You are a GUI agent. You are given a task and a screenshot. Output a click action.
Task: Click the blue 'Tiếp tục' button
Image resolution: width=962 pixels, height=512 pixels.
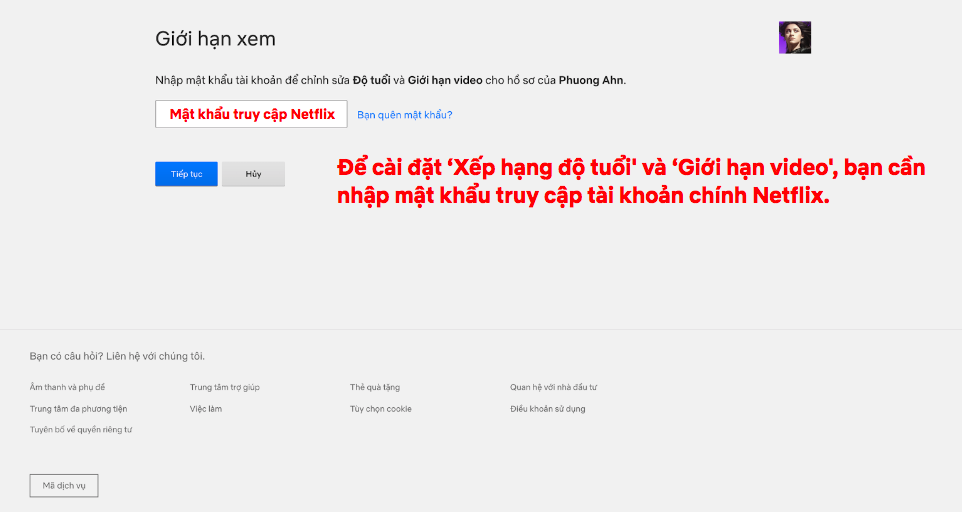[x=187, y=174]
